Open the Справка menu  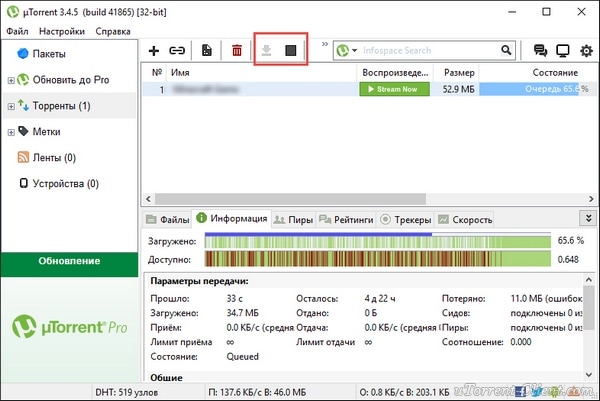[x=113, y=31]
